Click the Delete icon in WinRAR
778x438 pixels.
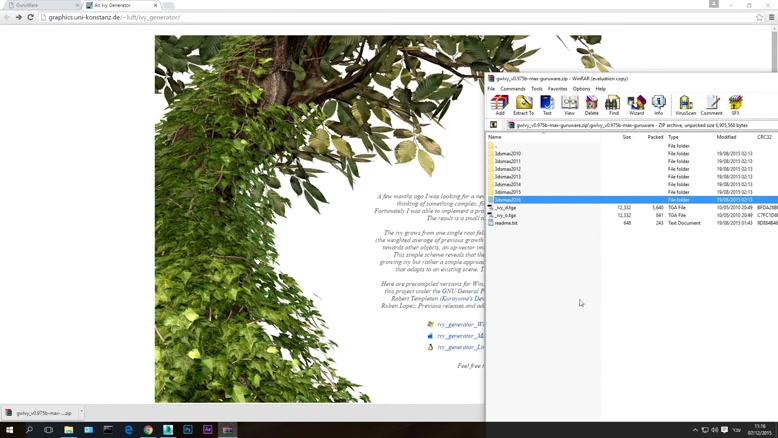591,105
